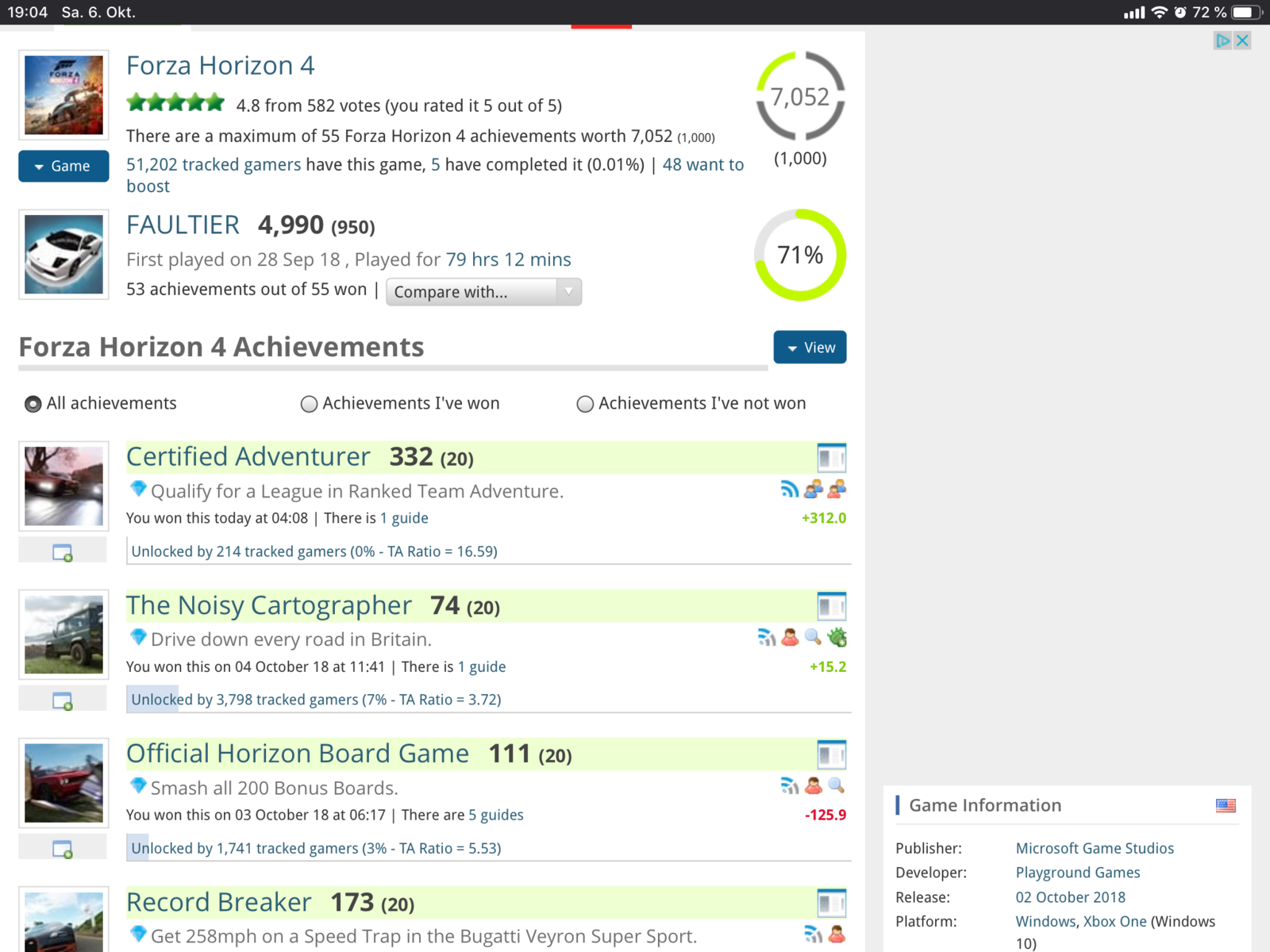Close the advertisement with the X
1270x952 pixels.
1243,40
